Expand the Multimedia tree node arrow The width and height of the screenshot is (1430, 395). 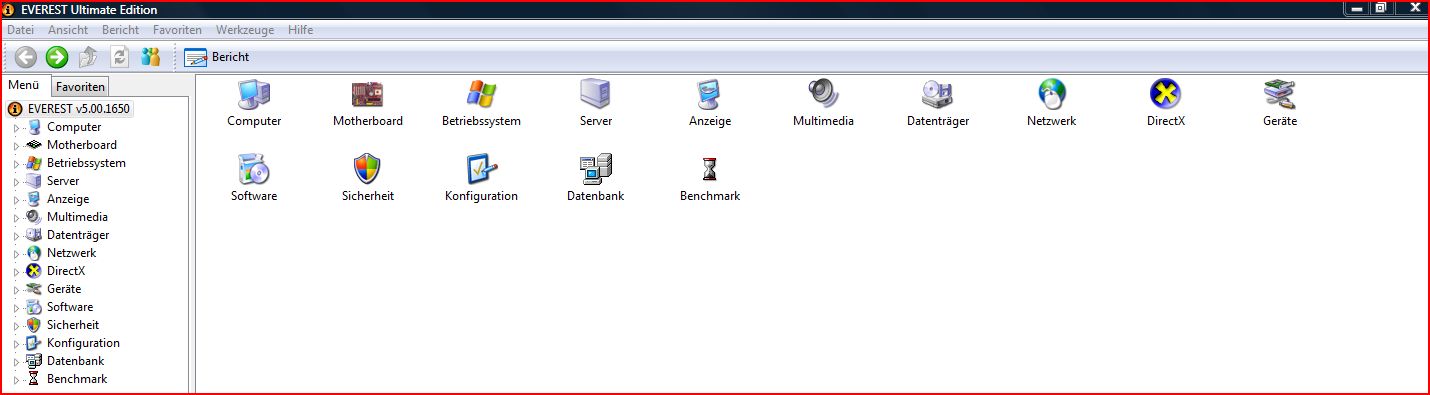[16, 218]
